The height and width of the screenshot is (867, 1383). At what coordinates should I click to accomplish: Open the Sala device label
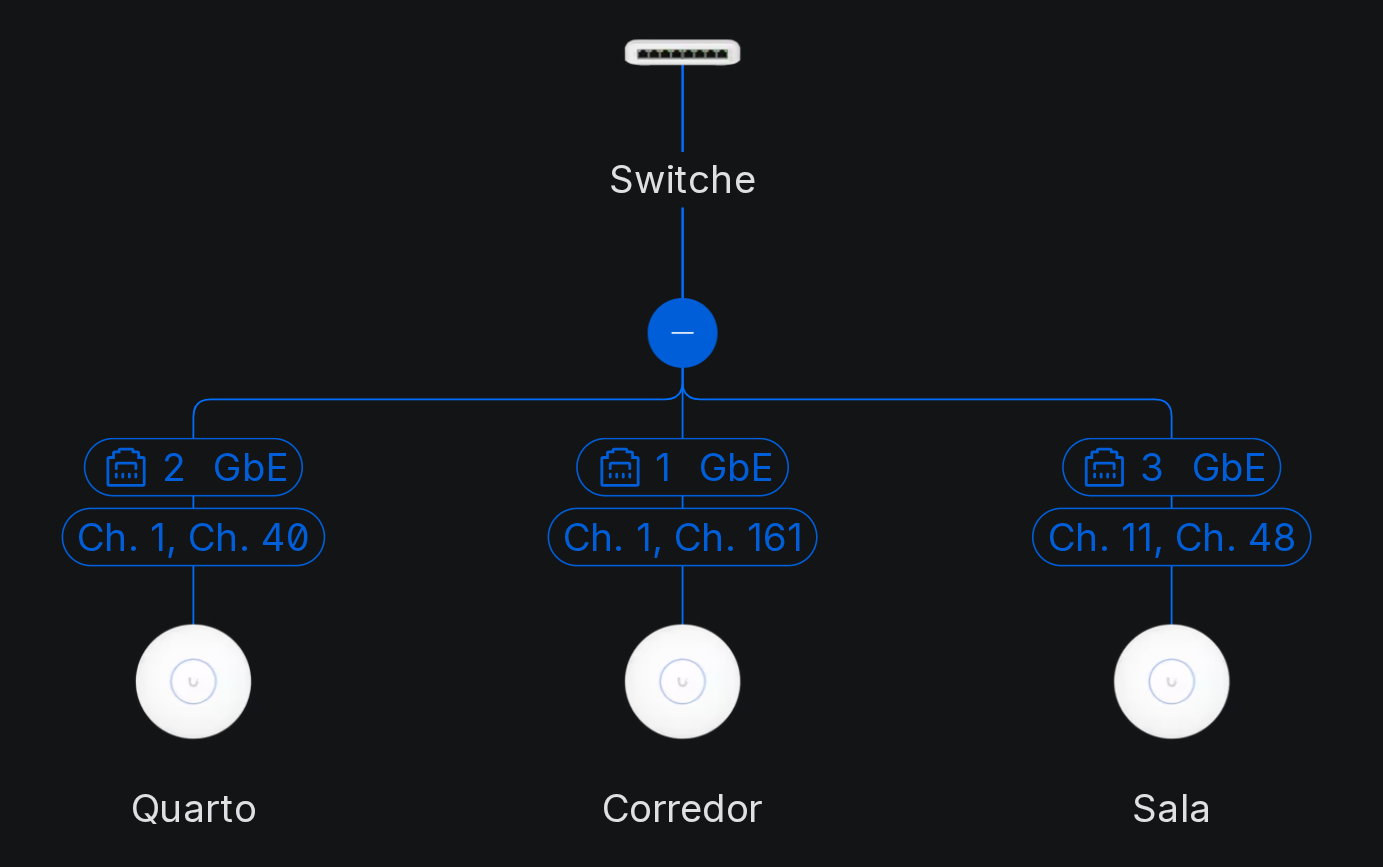(x=1171, y=808)
